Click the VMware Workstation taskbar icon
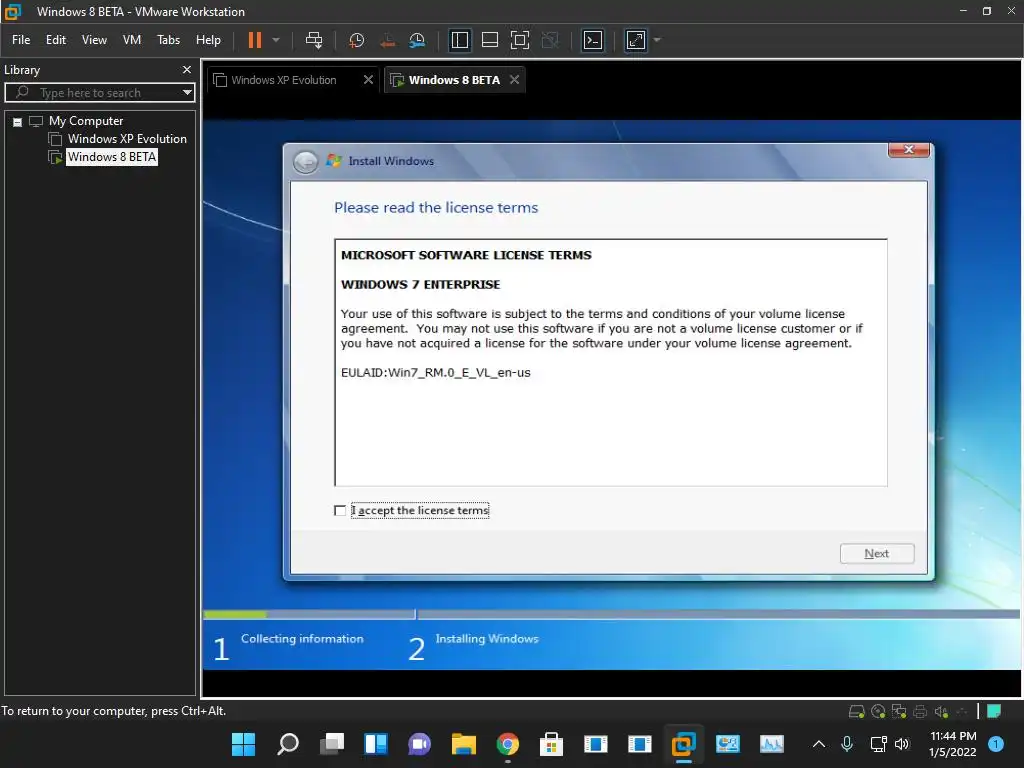 (683, 744)
